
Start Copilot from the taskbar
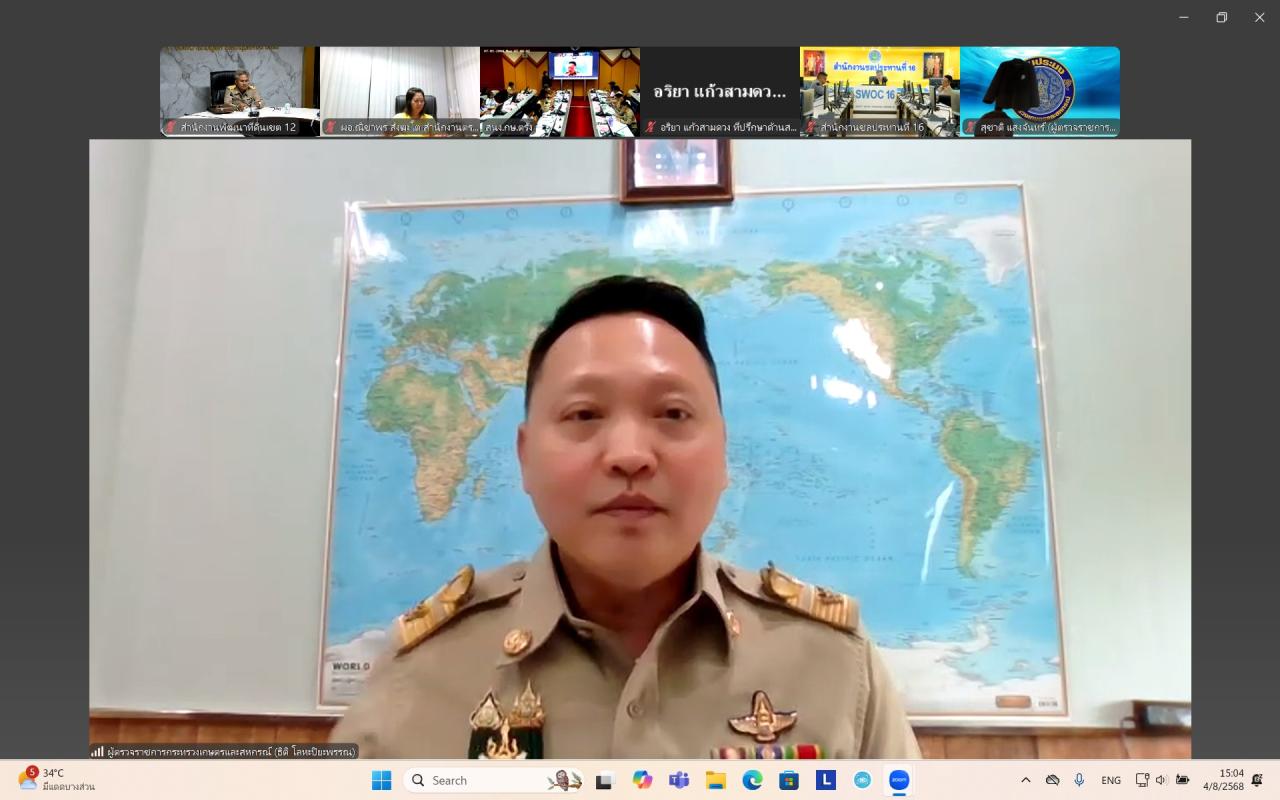click(643, 780)
